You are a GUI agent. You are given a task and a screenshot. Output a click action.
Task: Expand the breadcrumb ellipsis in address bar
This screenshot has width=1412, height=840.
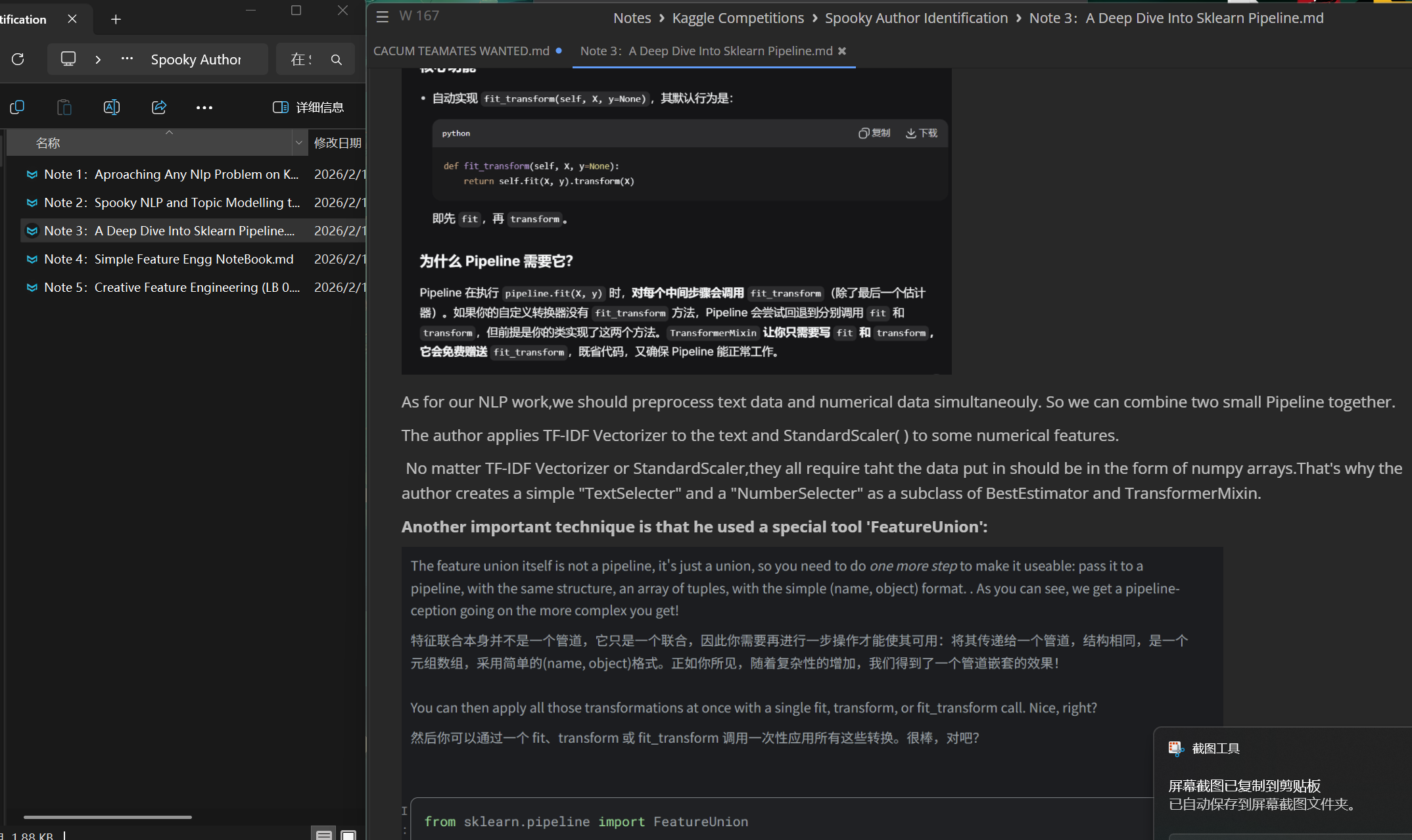[126, 58]
